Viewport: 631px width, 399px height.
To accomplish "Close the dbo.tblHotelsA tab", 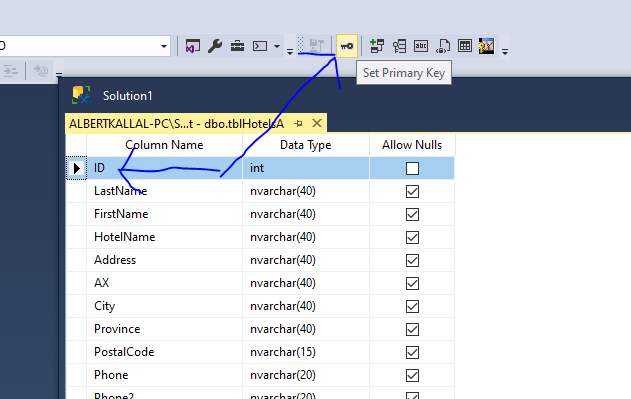I will click(x=317, y=123).
